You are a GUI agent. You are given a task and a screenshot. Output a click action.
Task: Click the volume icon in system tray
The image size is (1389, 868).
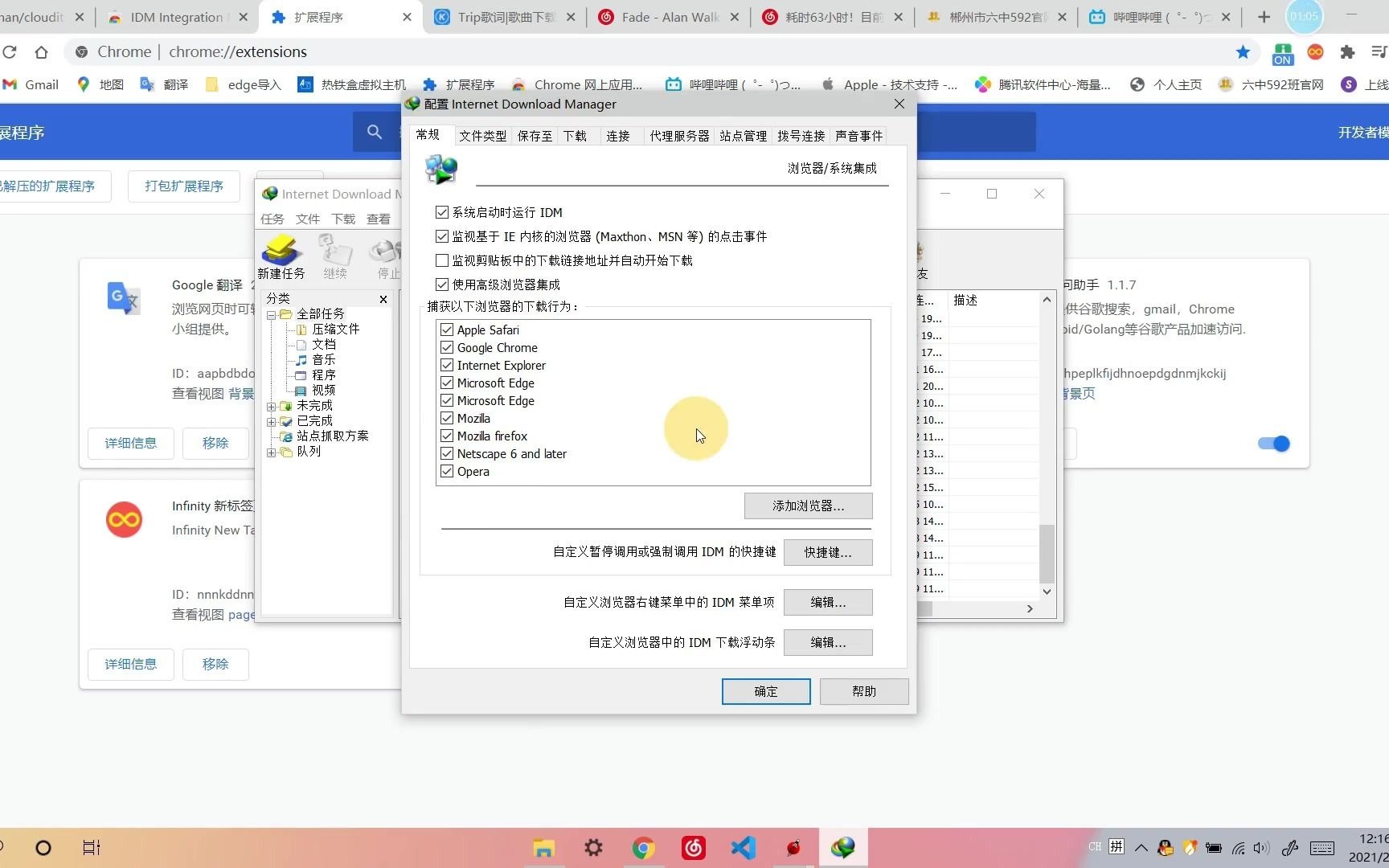tap(1261, 848)
